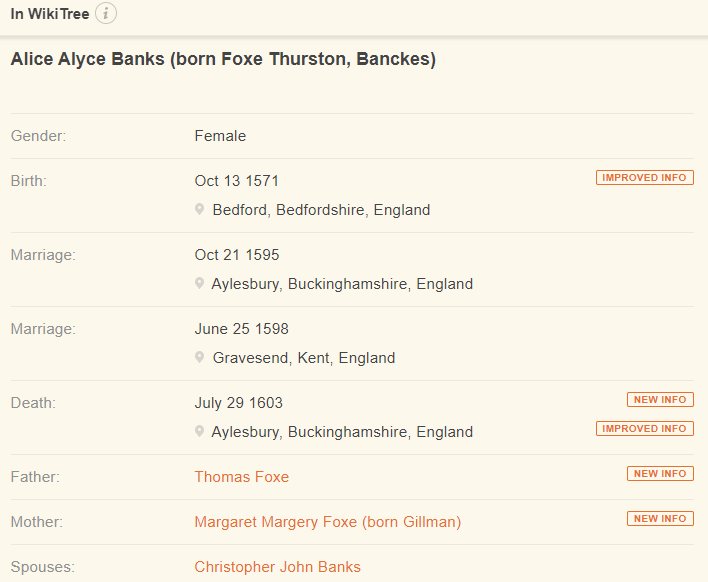Screen dimensions: 708x582
Task: Select Gravesend, Kent, England place text
Action: (x=304, y=358)
